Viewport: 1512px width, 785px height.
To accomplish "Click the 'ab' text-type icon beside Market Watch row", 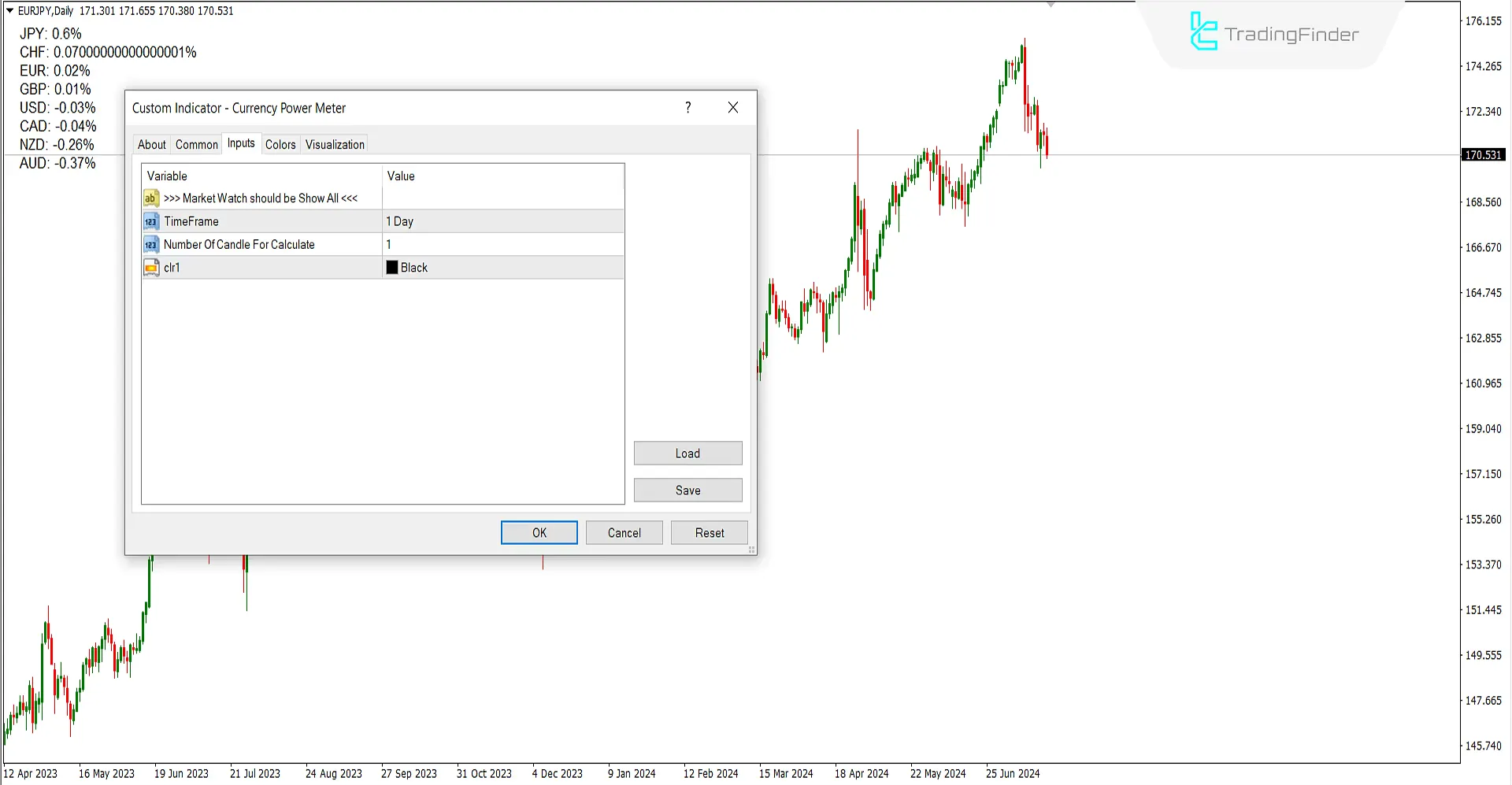I will (151, 198).
